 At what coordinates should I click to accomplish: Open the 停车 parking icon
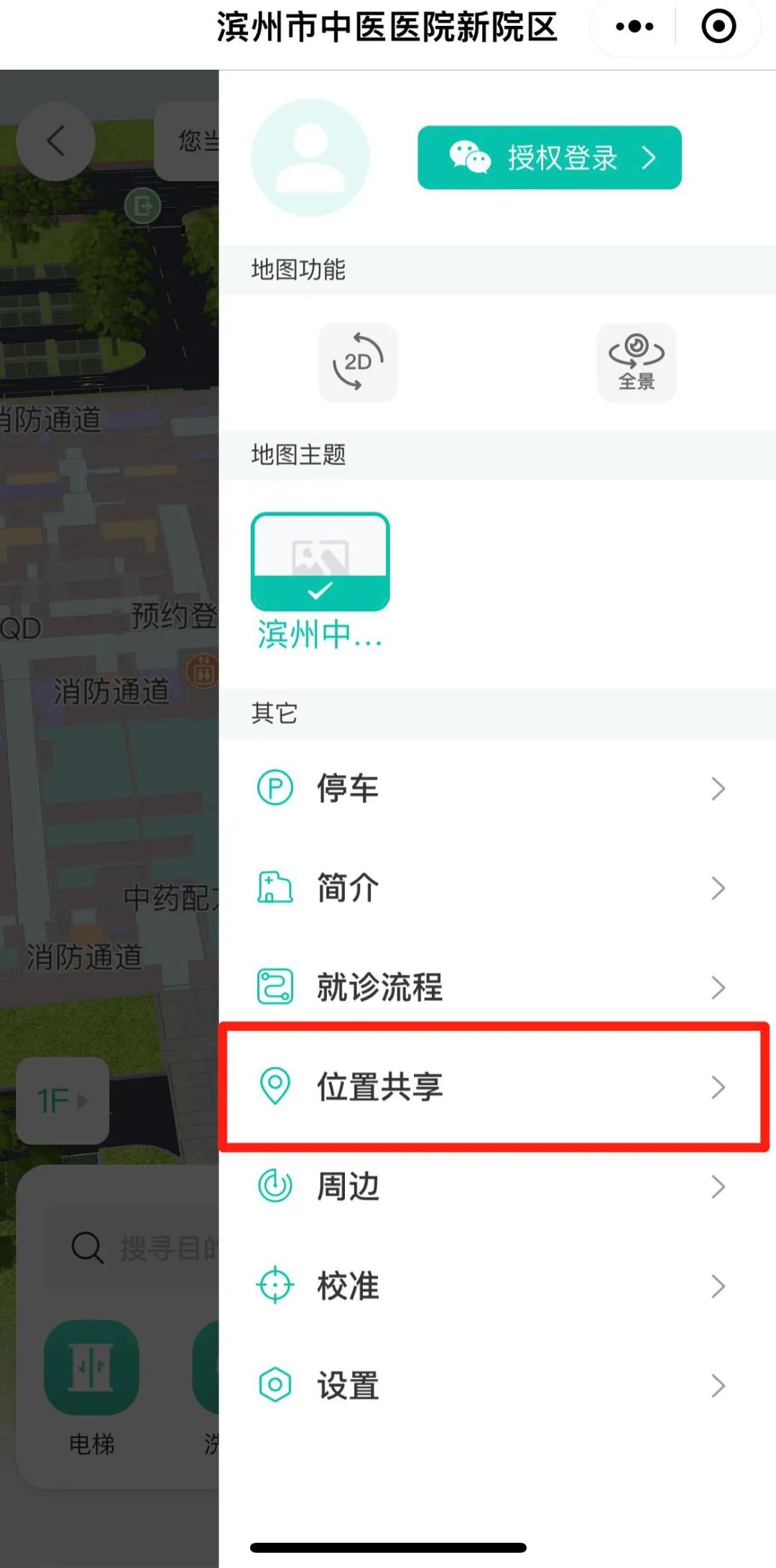point(275,788)
